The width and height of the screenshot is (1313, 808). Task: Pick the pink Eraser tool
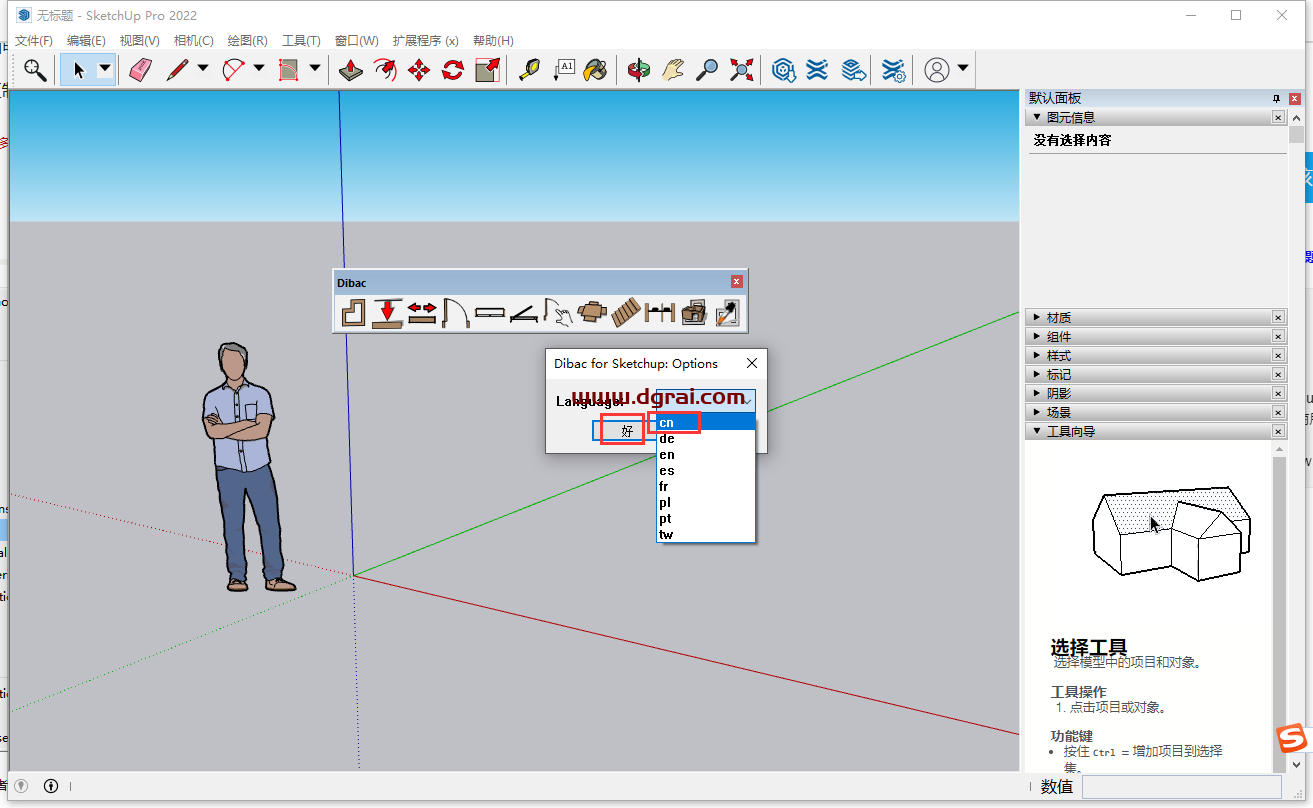coord(140,70)
